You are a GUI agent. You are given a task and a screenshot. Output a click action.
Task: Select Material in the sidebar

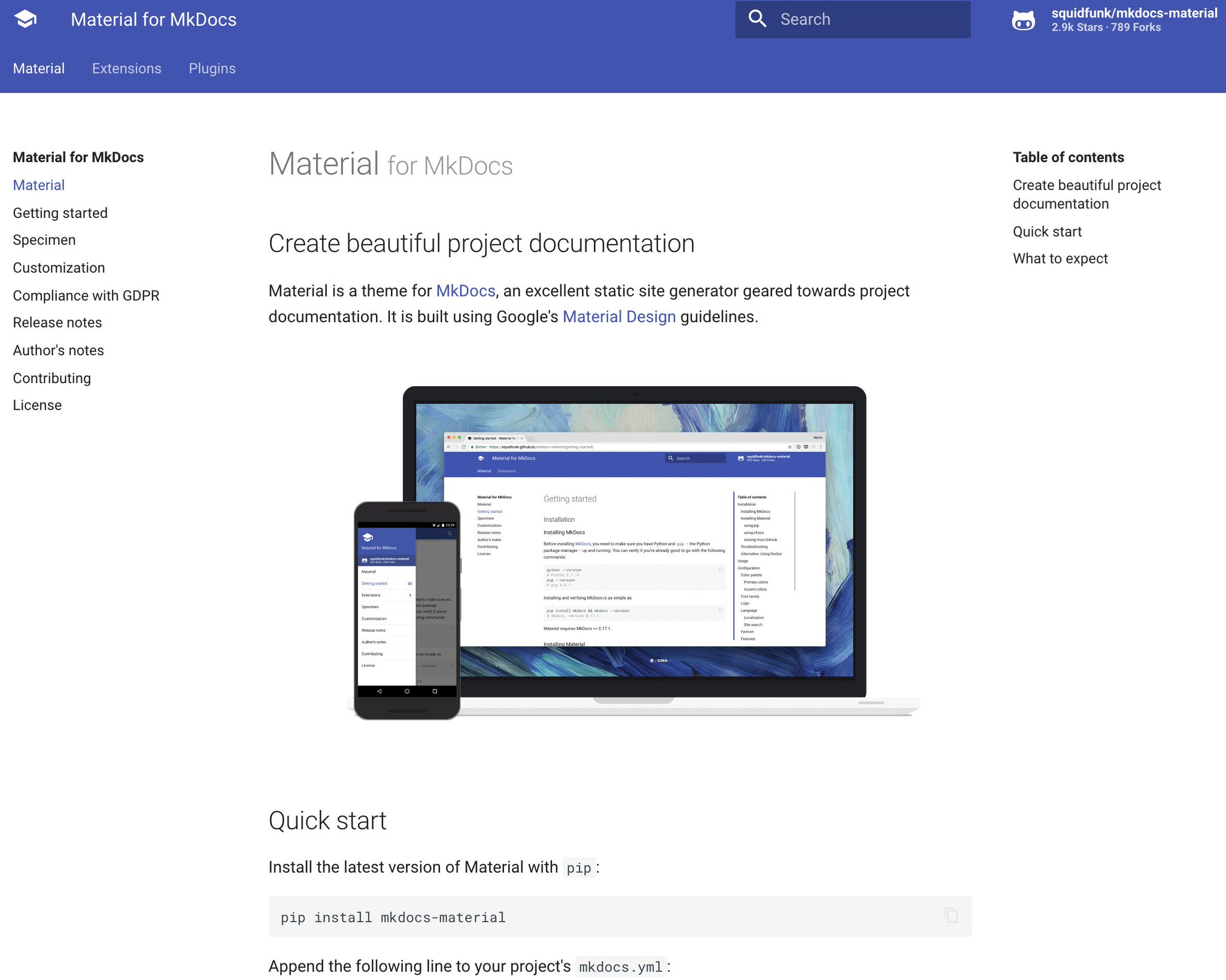(39, 185)
